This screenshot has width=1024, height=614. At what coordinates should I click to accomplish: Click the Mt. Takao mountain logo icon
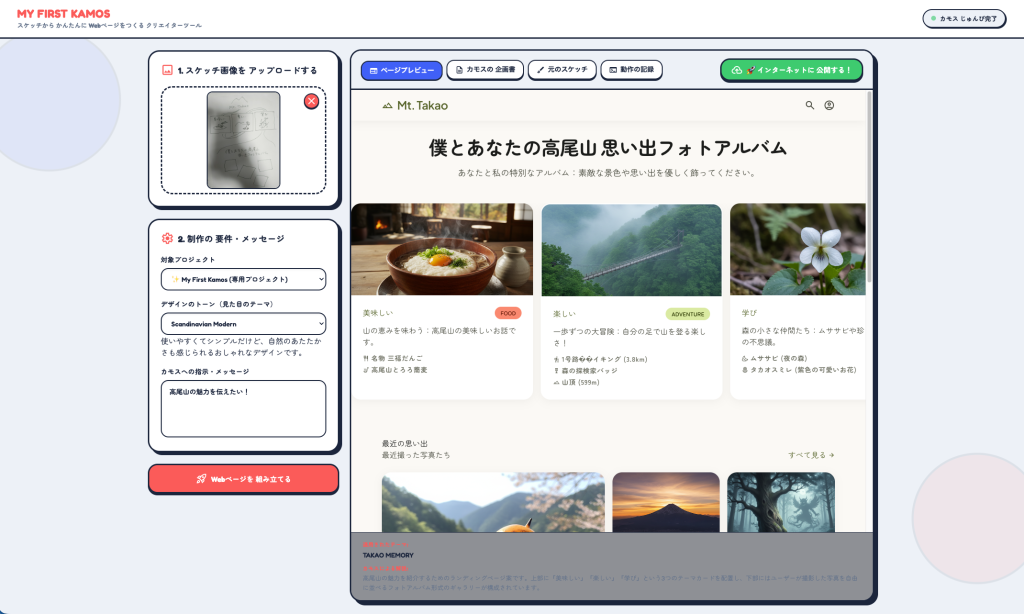point(387,105)
